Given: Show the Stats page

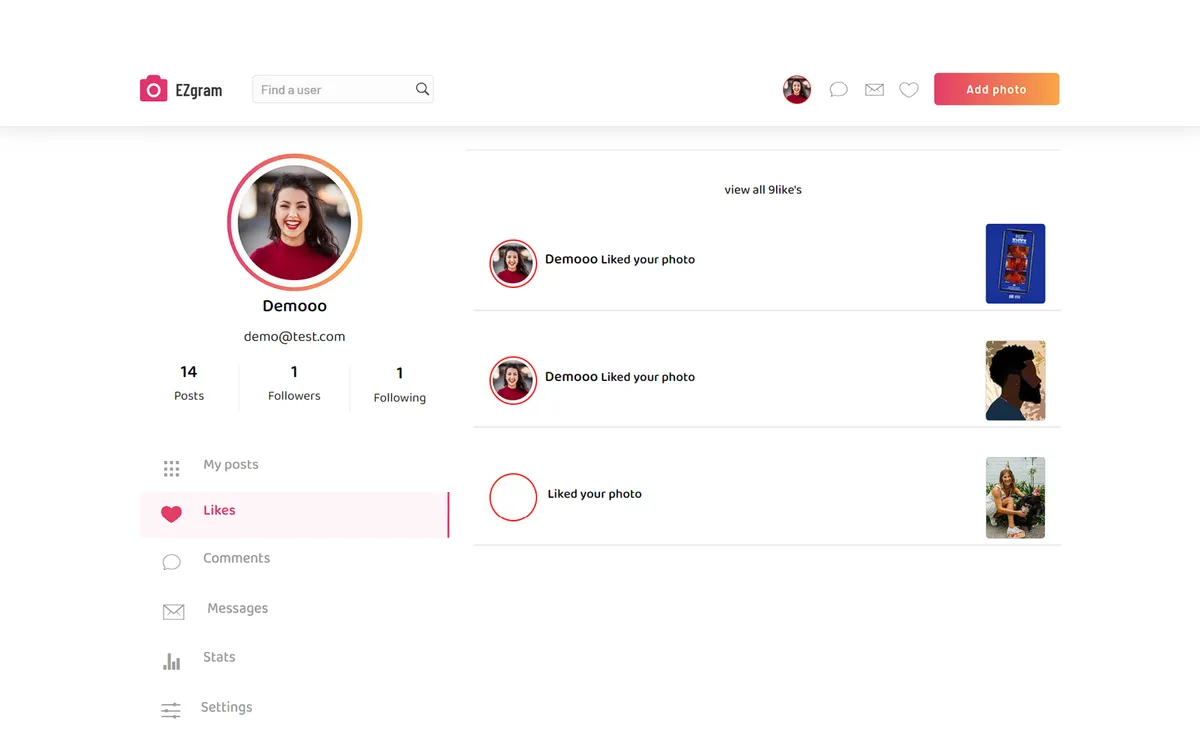Looking at the screenshot, I should tap(219, 657).
